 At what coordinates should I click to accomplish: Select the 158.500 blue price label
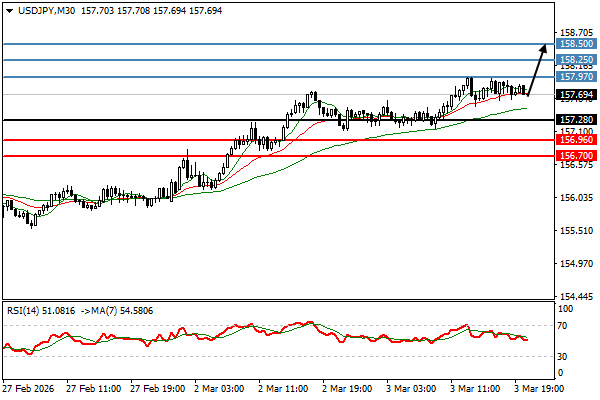point(576,44)
